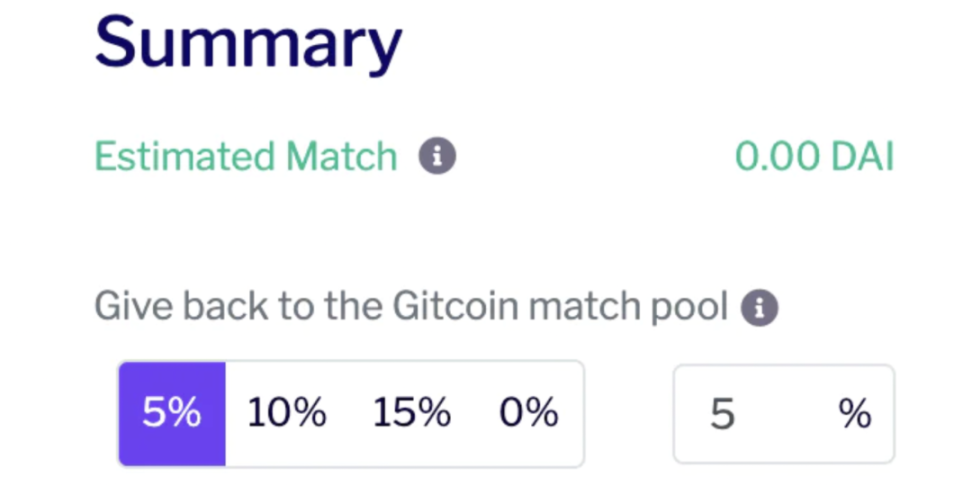Set give back to 0%

click(x=529, y=413)
